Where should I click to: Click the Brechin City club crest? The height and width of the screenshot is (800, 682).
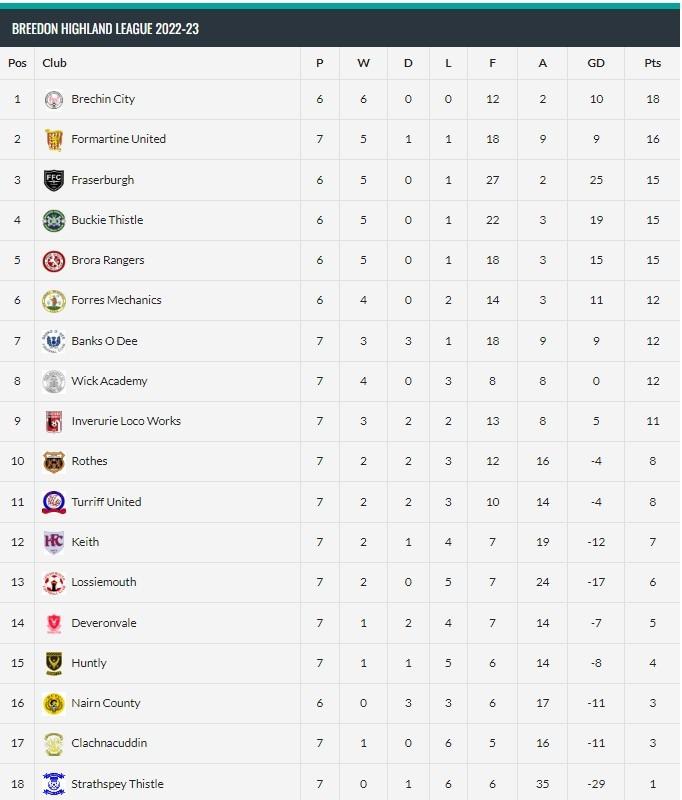tap(54, 99)
